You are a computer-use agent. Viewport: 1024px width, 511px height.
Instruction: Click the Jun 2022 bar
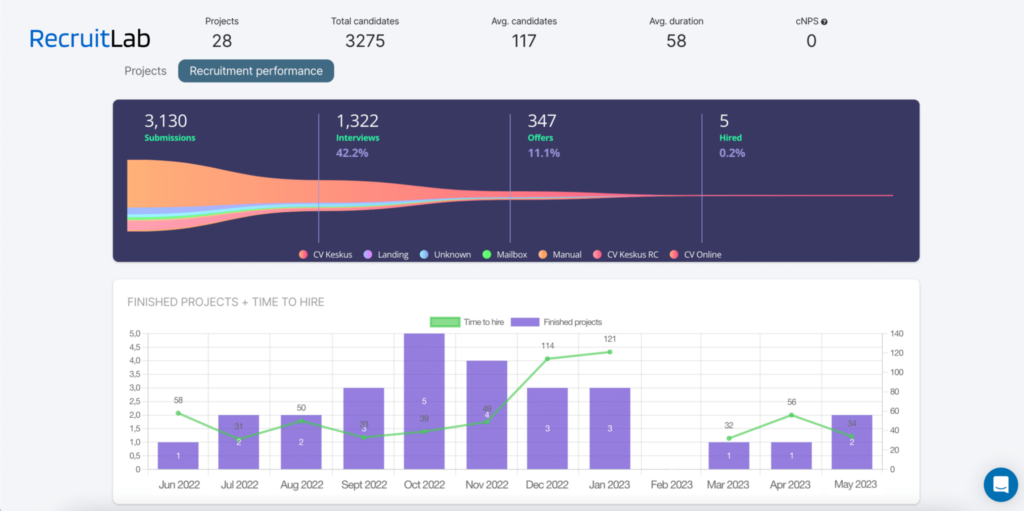pyautogui.click(x=178, y=455)
